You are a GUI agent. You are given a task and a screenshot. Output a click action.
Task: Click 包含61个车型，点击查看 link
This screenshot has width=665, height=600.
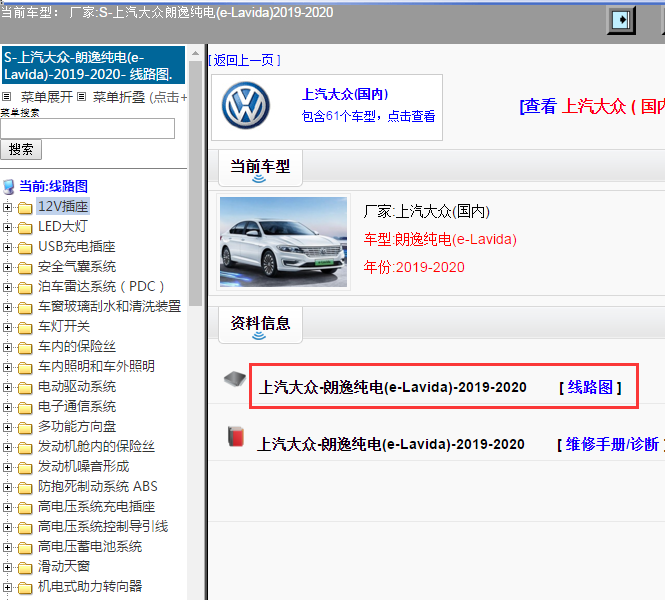pos(368,116)
